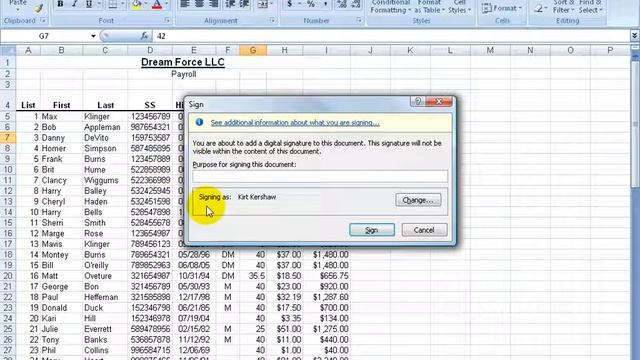The image size is (640, 360).
Task: Click the Merge & Center icon
Action: [x=262, y=4]
